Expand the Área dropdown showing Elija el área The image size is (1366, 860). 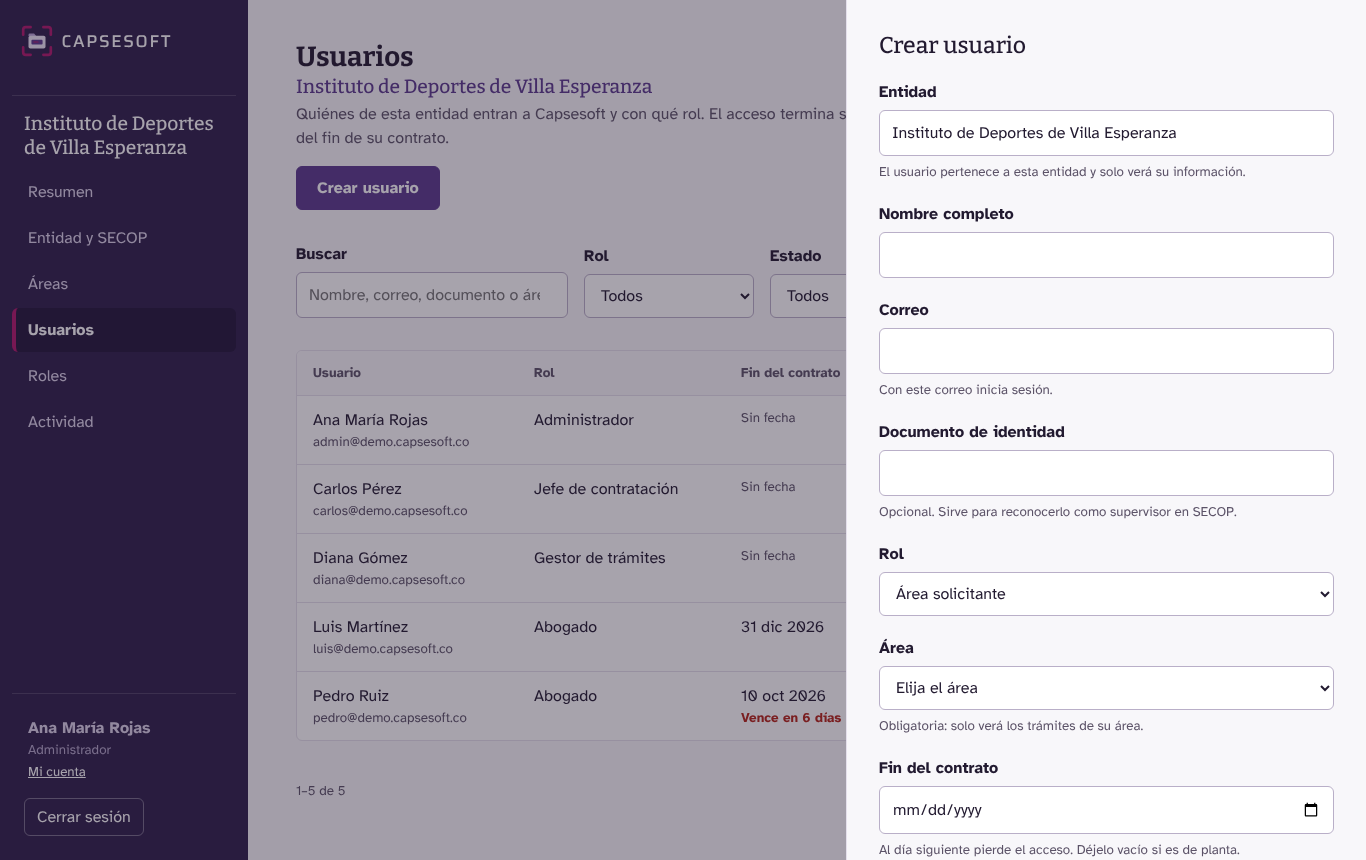[x=1106, y=688]
